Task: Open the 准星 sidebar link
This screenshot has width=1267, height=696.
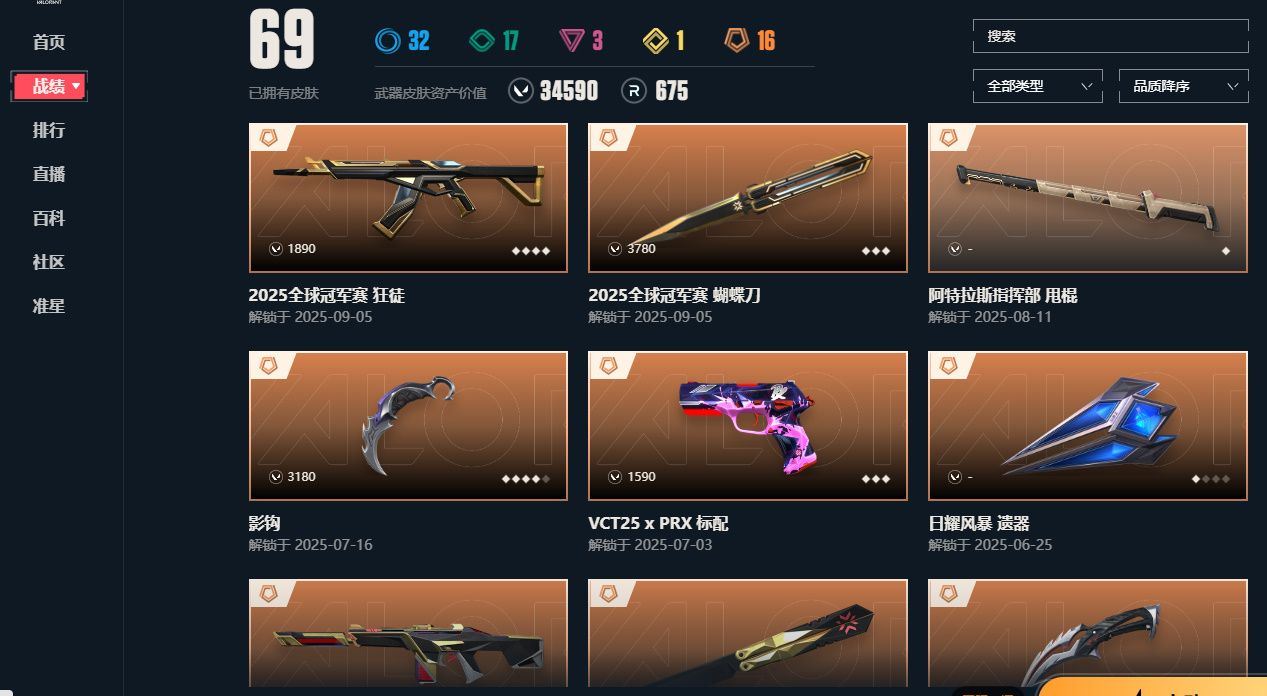Action: [49, 306]
